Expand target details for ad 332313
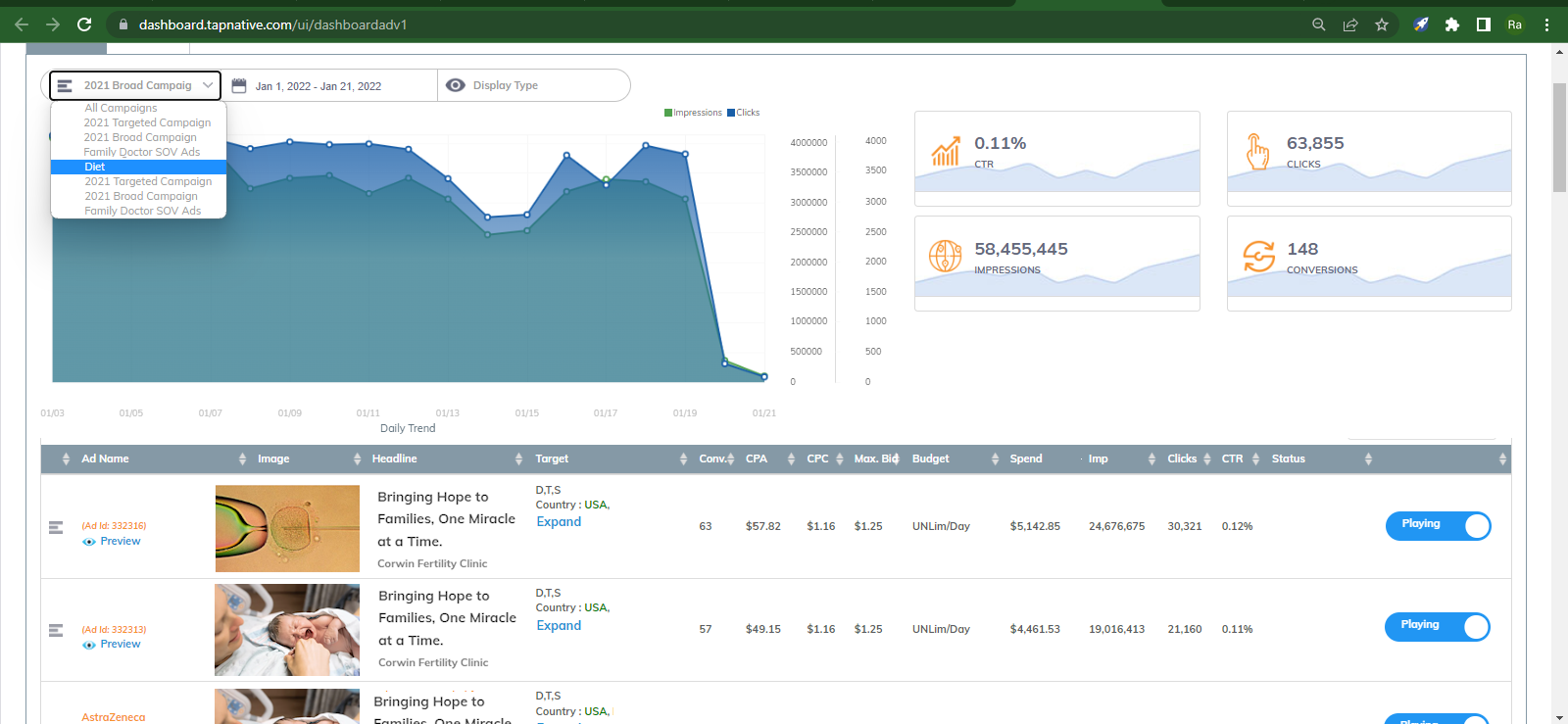Viewport: 1568px width, 724px height. click(x=559, y=626)
